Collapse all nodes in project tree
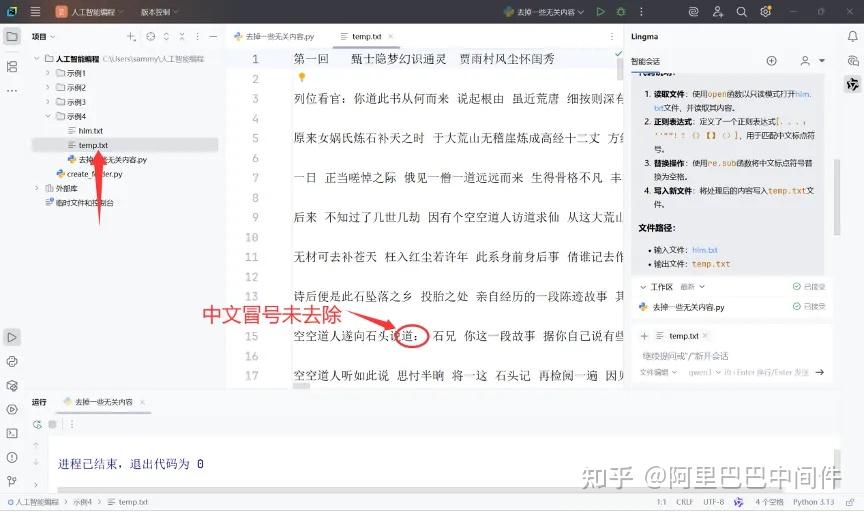Image resolution: width=864 pixels, height=512 pixels. [182, 36]
